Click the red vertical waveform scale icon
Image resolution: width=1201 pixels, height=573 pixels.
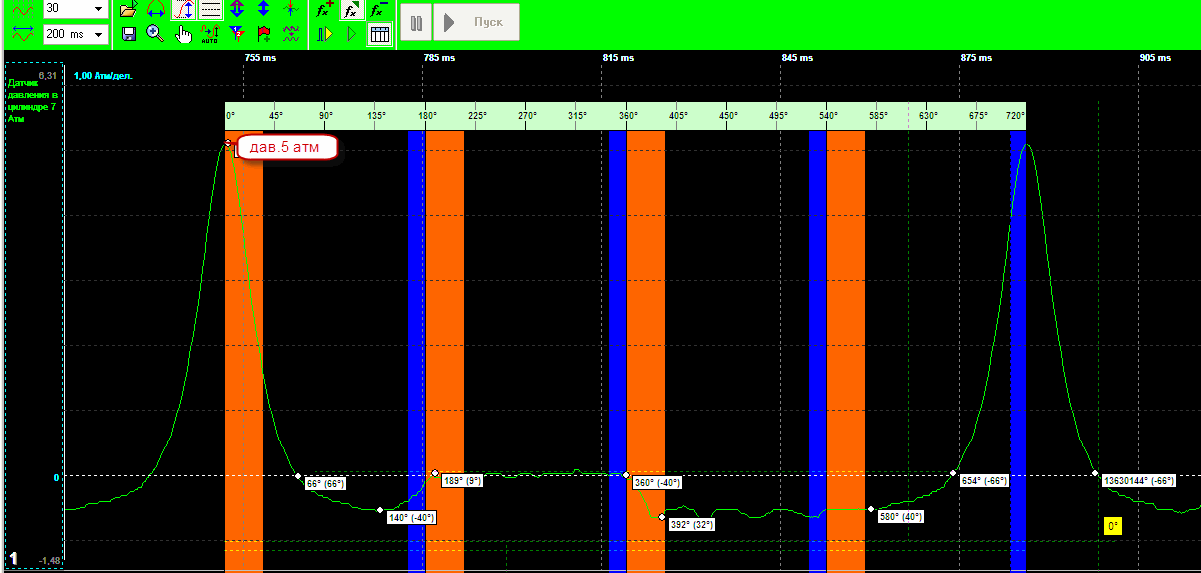(x=22, y=9)
